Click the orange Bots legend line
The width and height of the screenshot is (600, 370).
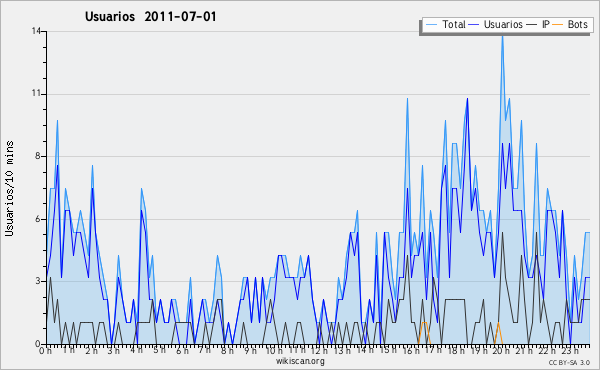(x=558, y=25)
